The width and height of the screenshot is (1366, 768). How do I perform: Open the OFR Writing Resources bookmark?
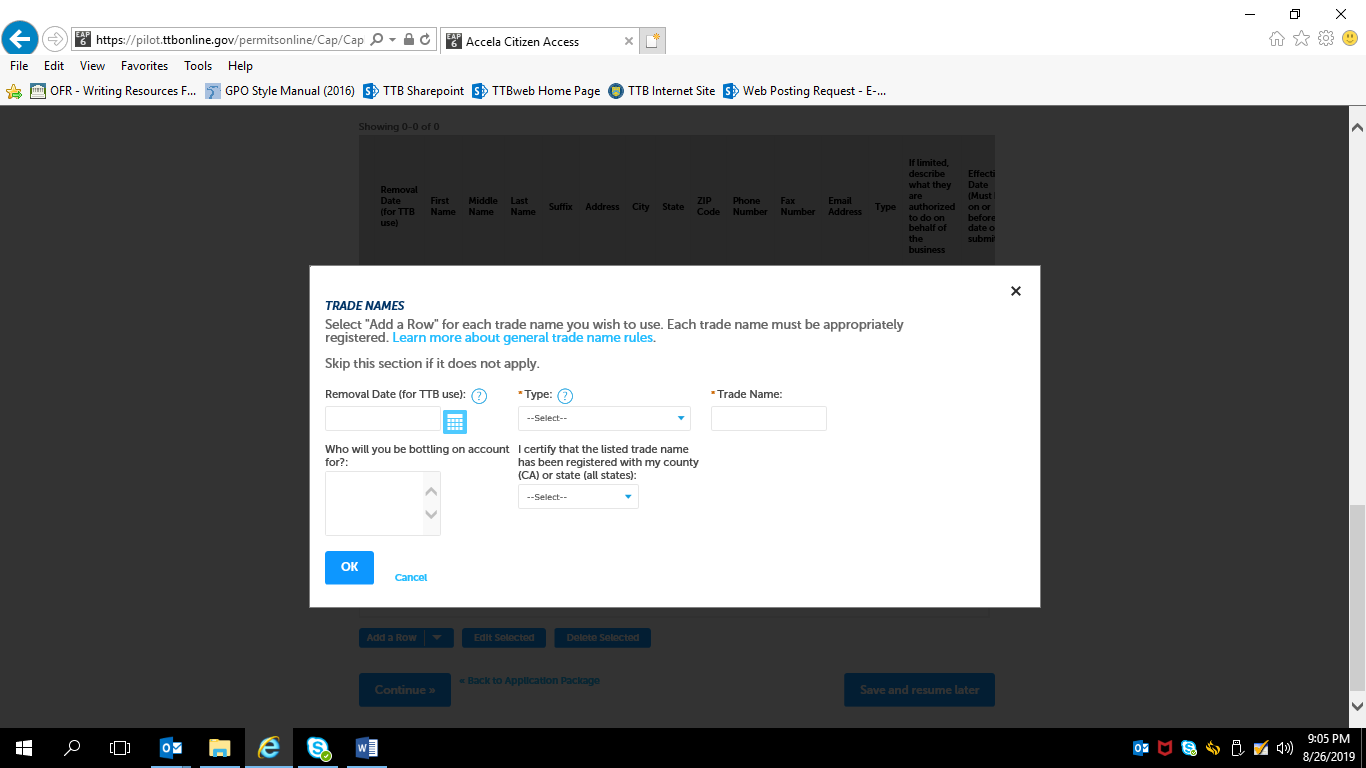[113, 91]
